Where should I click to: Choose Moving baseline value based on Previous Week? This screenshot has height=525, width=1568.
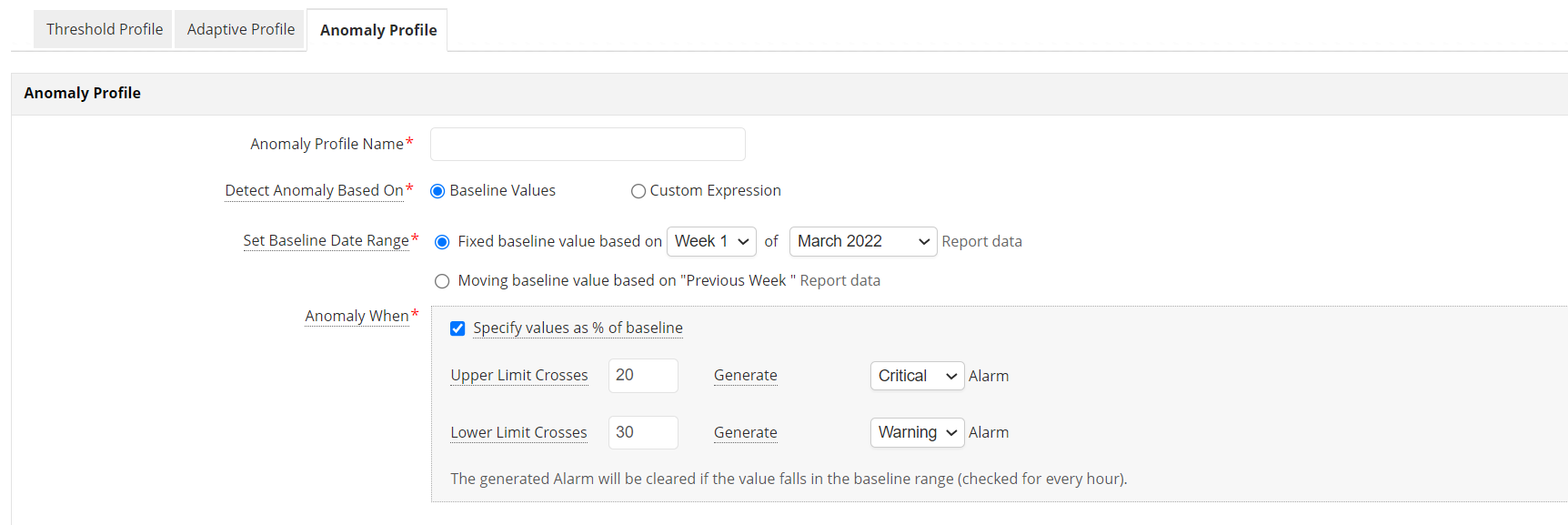click(442, 280)
